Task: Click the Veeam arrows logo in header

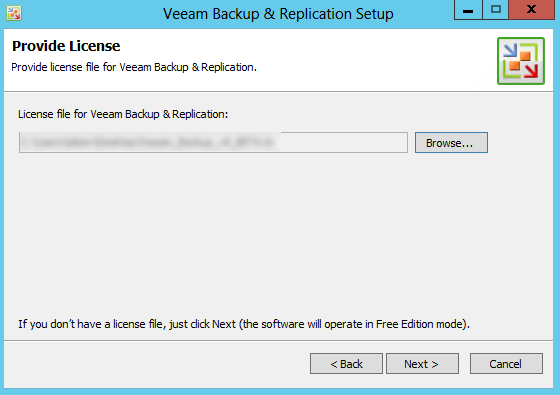Action: point(521,61)
